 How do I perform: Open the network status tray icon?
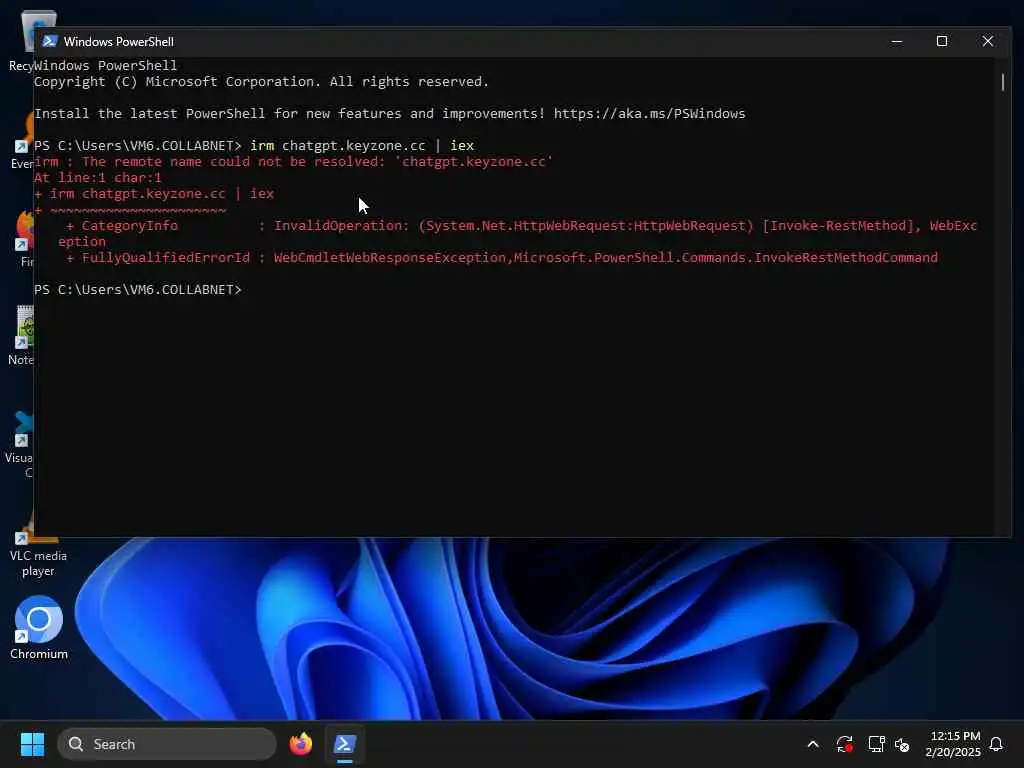pos(876,744)
